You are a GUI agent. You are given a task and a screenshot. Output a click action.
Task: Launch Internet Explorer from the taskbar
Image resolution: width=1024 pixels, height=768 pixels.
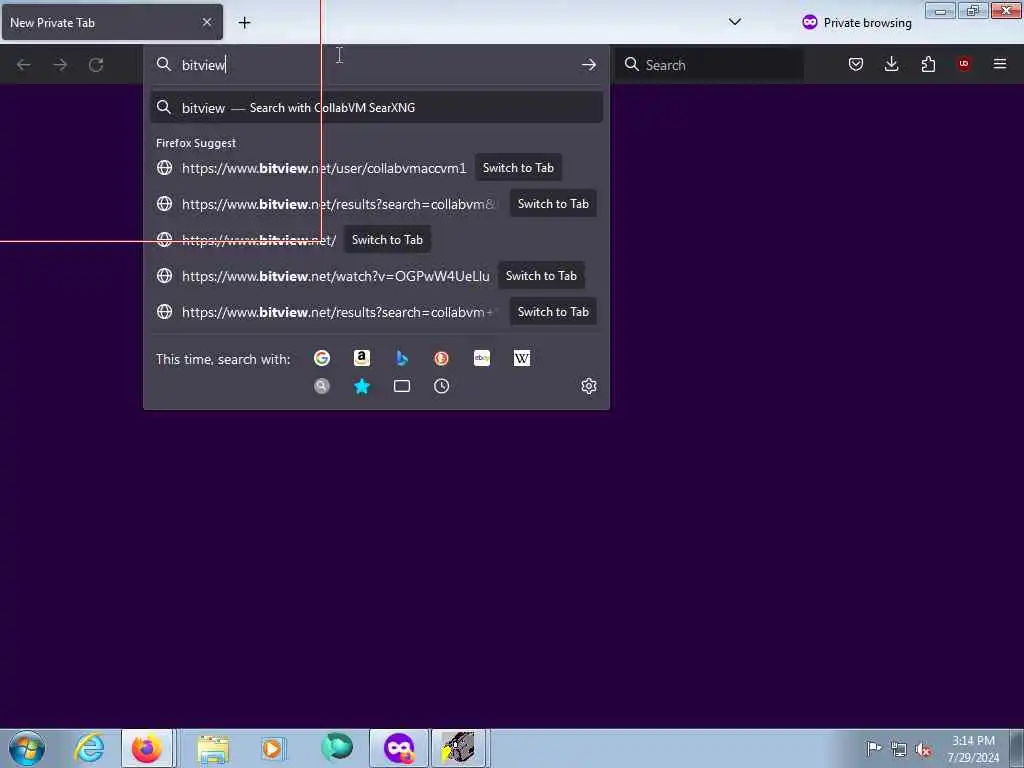pos(89,748)
